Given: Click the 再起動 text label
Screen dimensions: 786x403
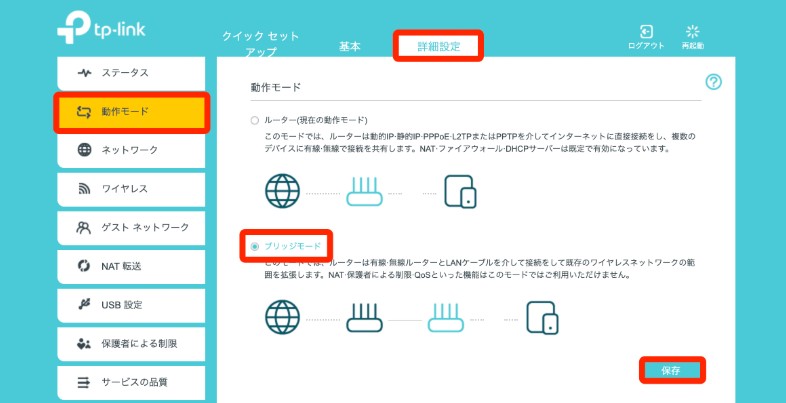Looking at the screenshot, I should 692,46.
